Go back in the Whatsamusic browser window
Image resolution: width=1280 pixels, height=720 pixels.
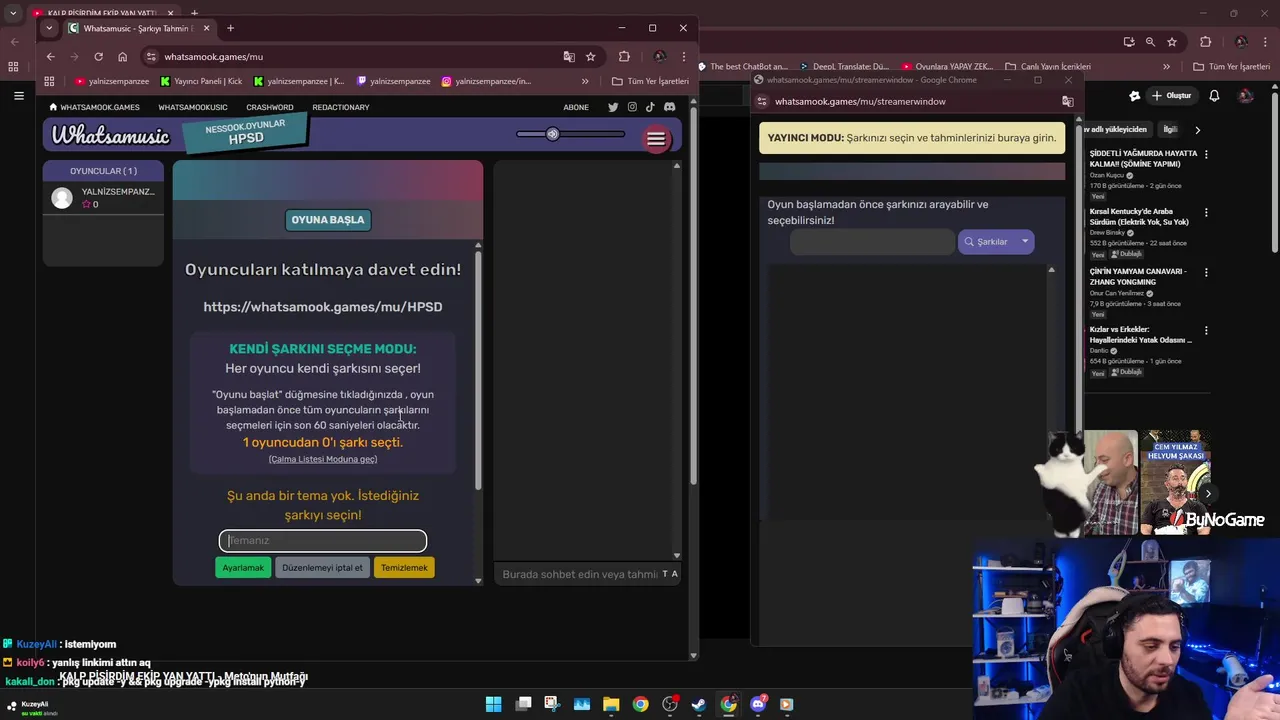[51, 57]
